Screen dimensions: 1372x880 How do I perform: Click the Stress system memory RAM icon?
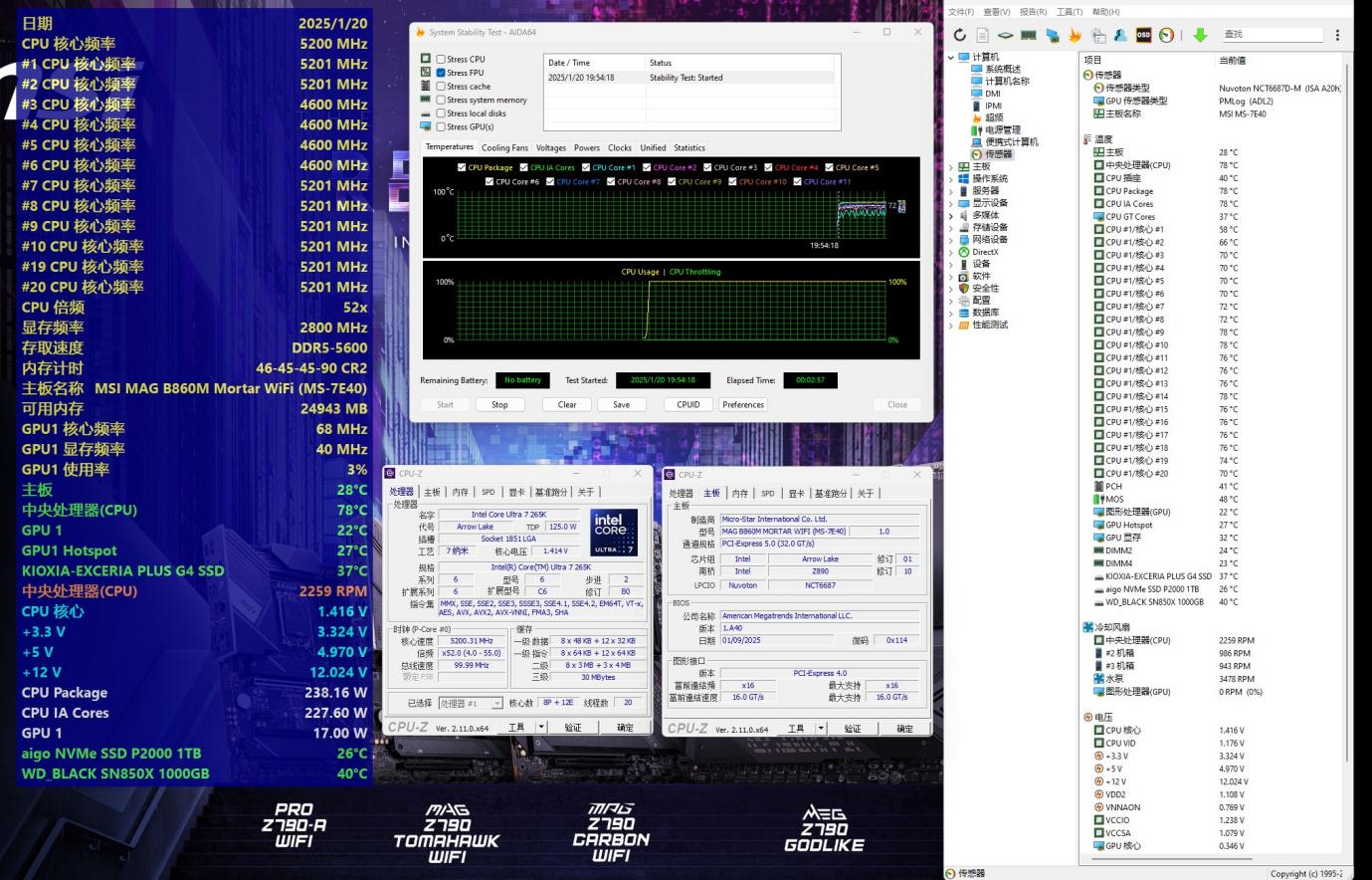click(x=426, y=100)
